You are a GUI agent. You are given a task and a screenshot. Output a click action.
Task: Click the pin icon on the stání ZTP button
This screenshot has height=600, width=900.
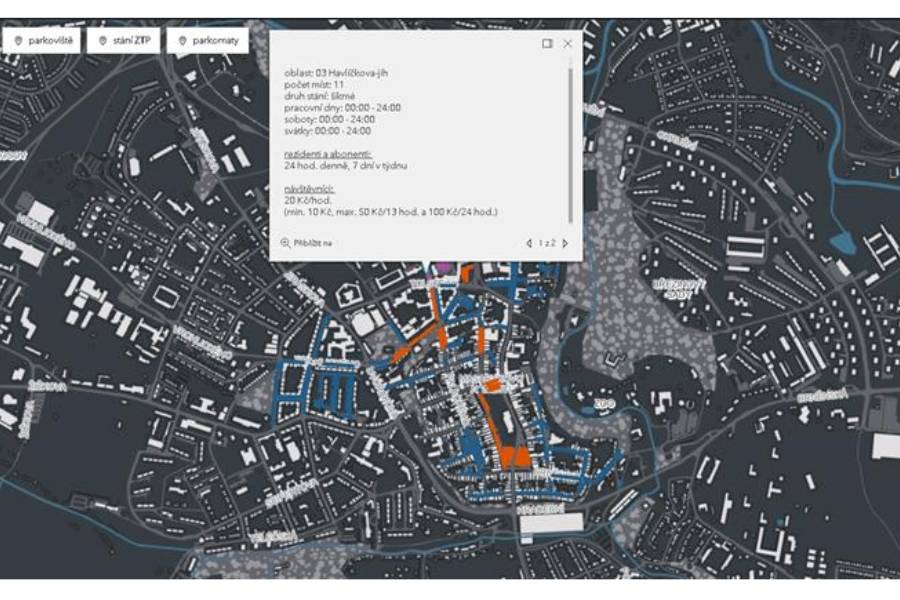click(x=102, y=40)
